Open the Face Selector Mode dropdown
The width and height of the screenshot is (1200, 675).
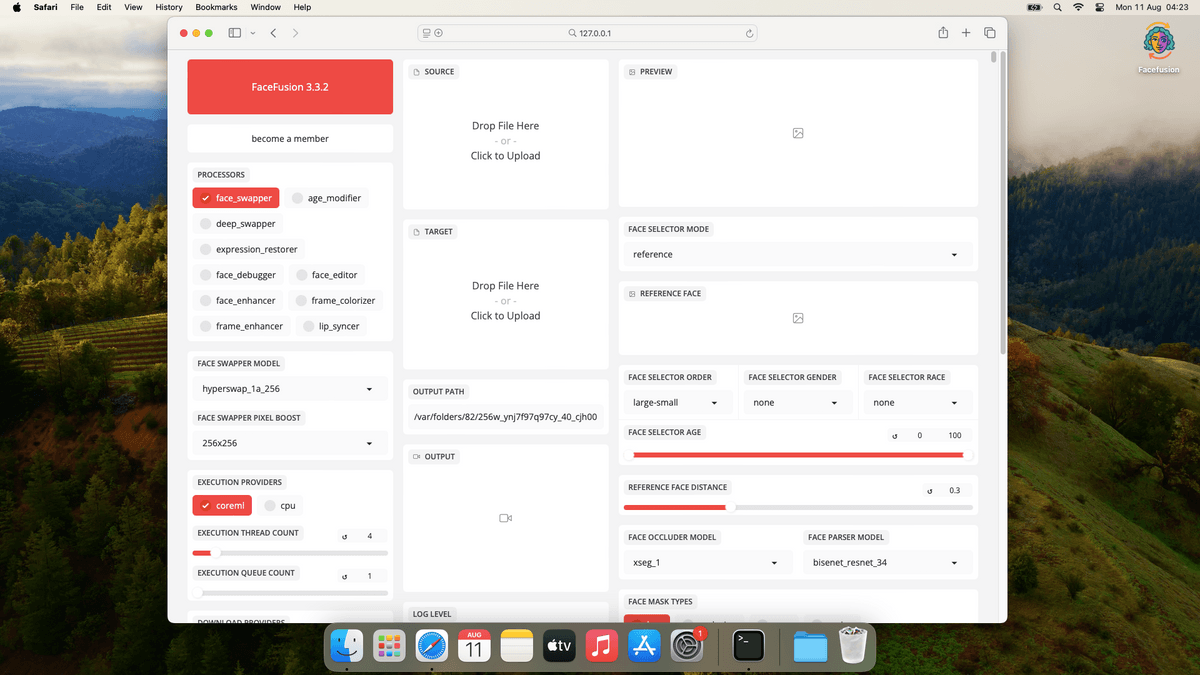coord(798,255)
